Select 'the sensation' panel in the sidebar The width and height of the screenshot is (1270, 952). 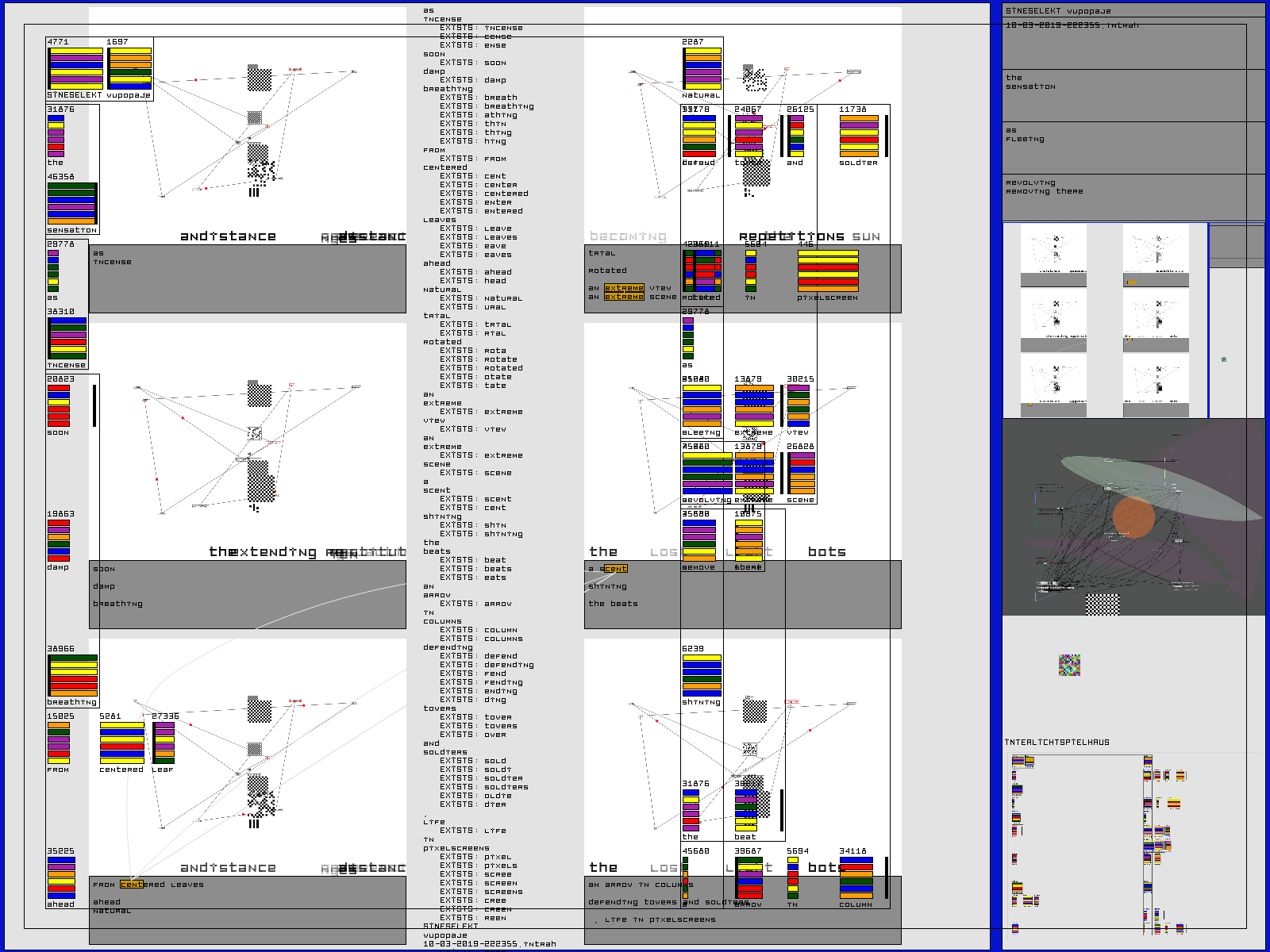(x=1133, y=95)
